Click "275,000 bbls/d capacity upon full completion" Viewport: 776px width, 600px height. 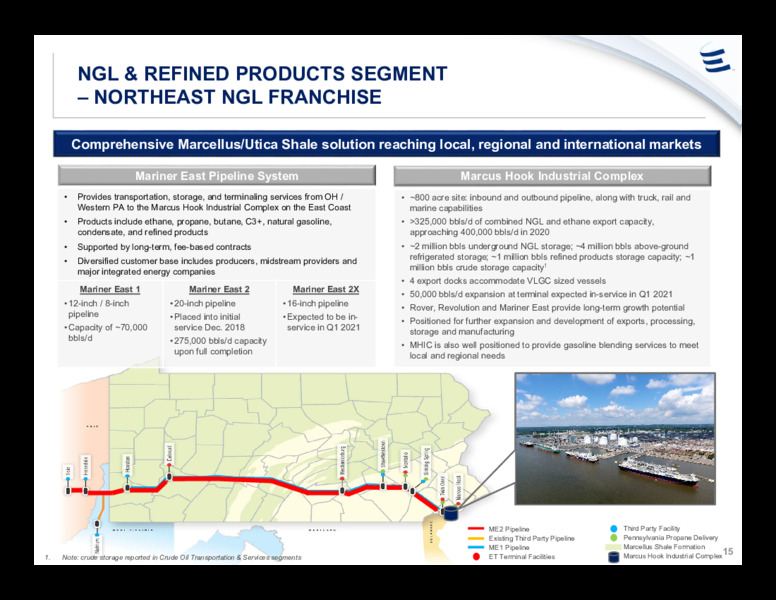tap(220, 346)
